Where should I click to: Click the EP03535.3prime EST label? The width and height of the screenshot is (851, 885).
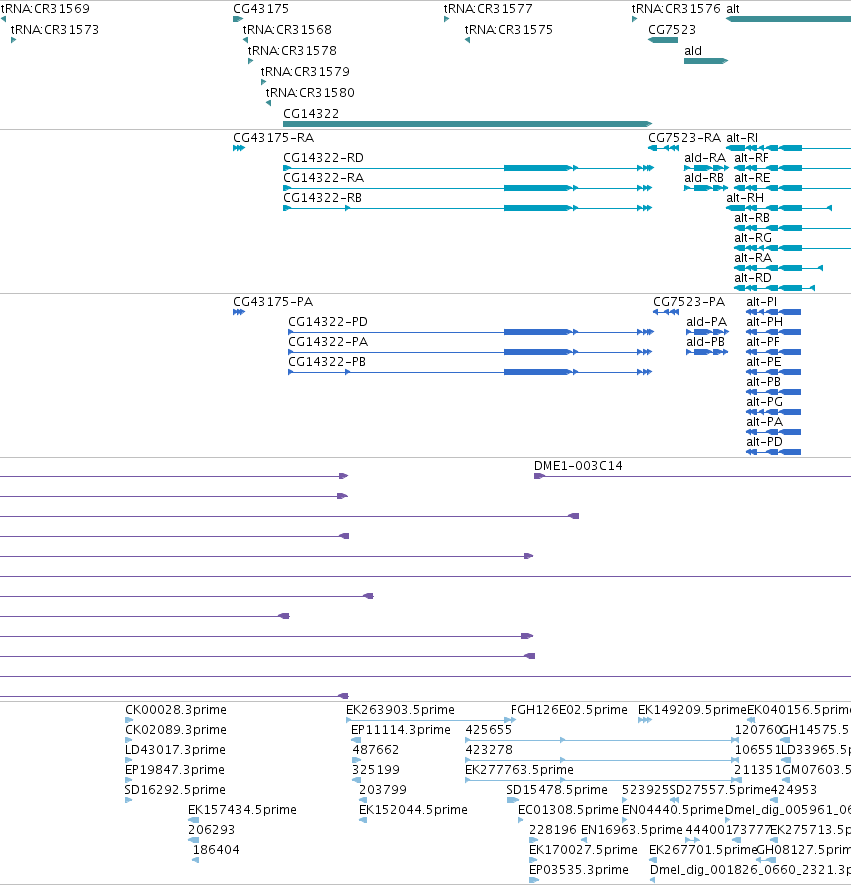tap(578, 870)
